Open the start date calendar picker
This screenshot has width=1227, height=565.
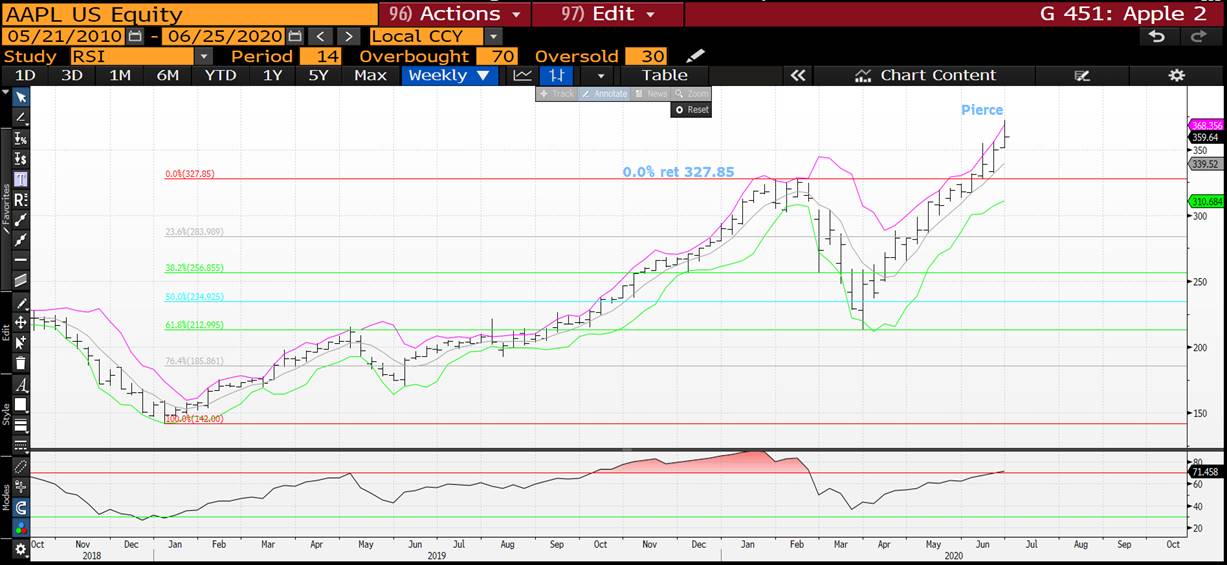coord(135,36)
